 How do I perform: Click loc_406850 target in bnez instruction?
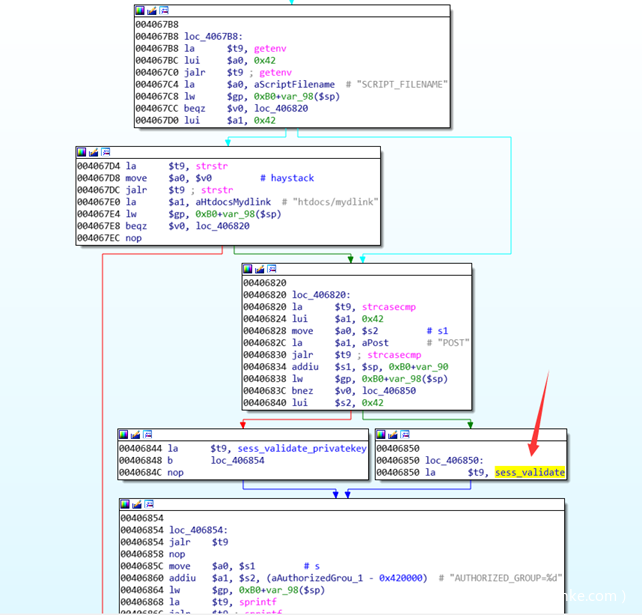pos(389,391)
